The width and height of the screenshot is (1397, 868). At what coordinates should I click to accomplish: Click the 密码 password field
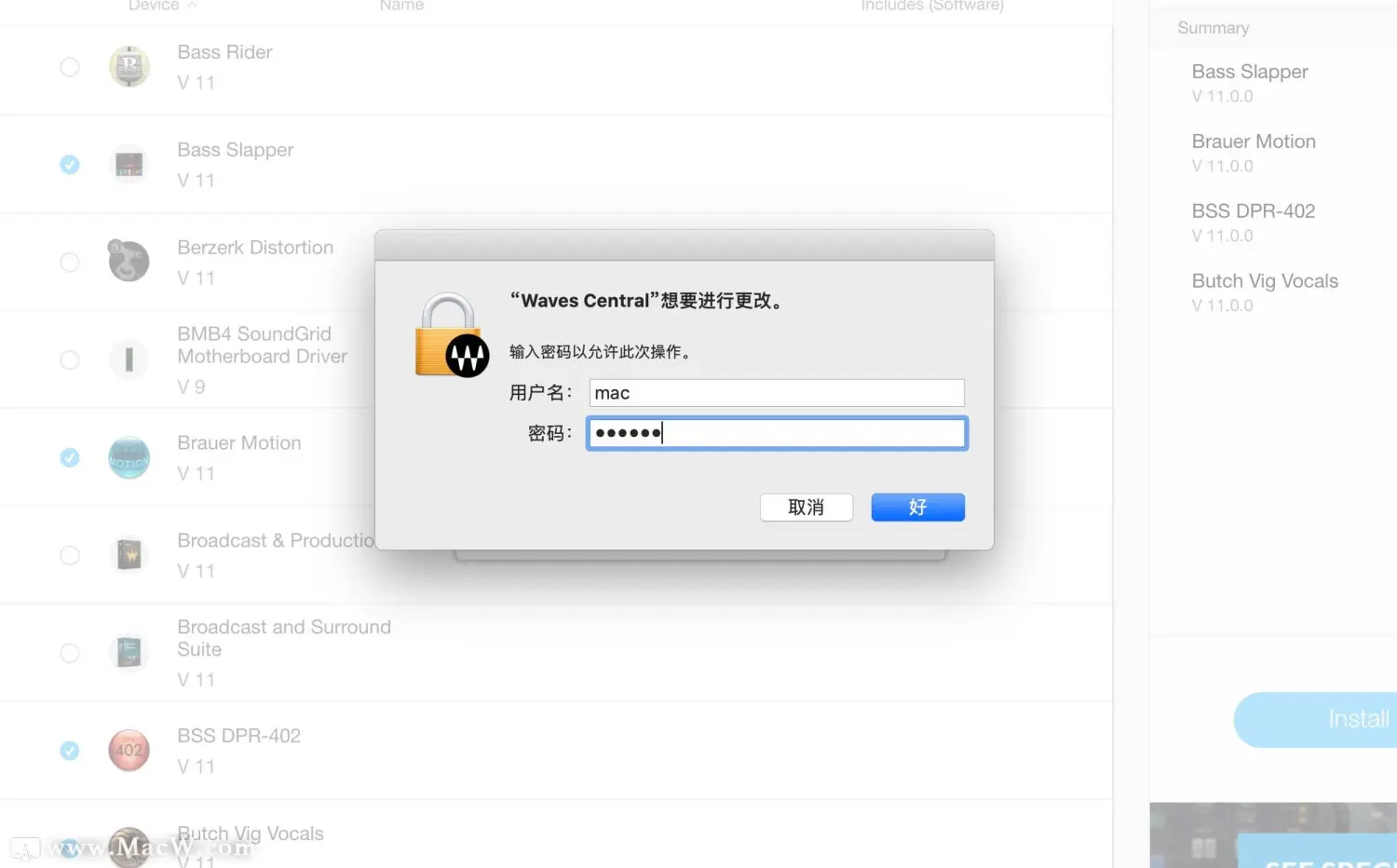(777, 433)
